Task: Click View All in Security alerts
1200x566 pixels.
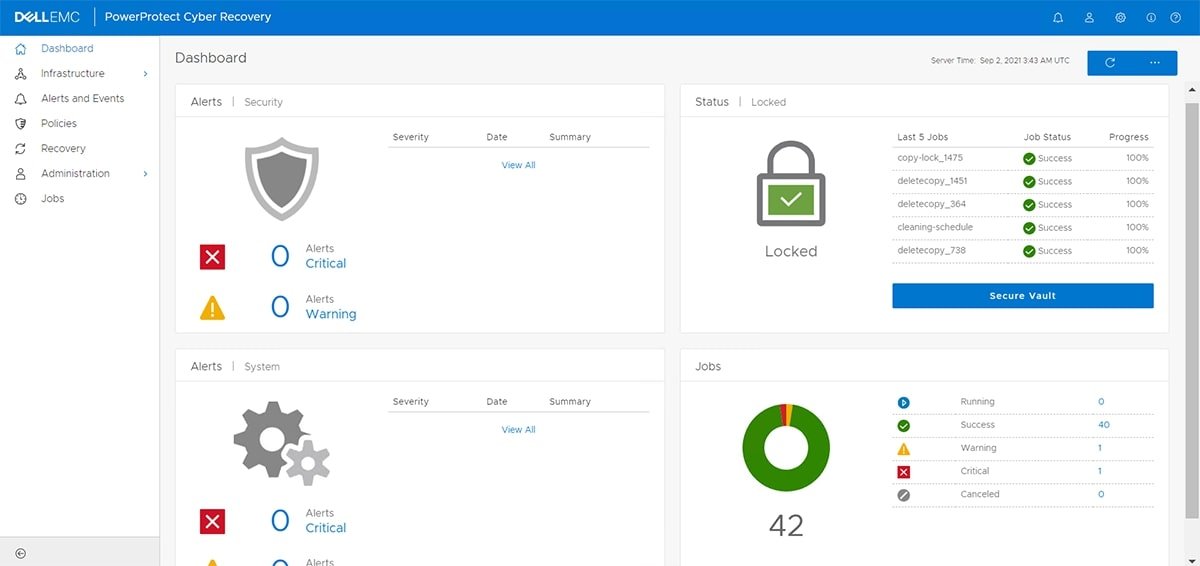Action: (x=518, y=165)
